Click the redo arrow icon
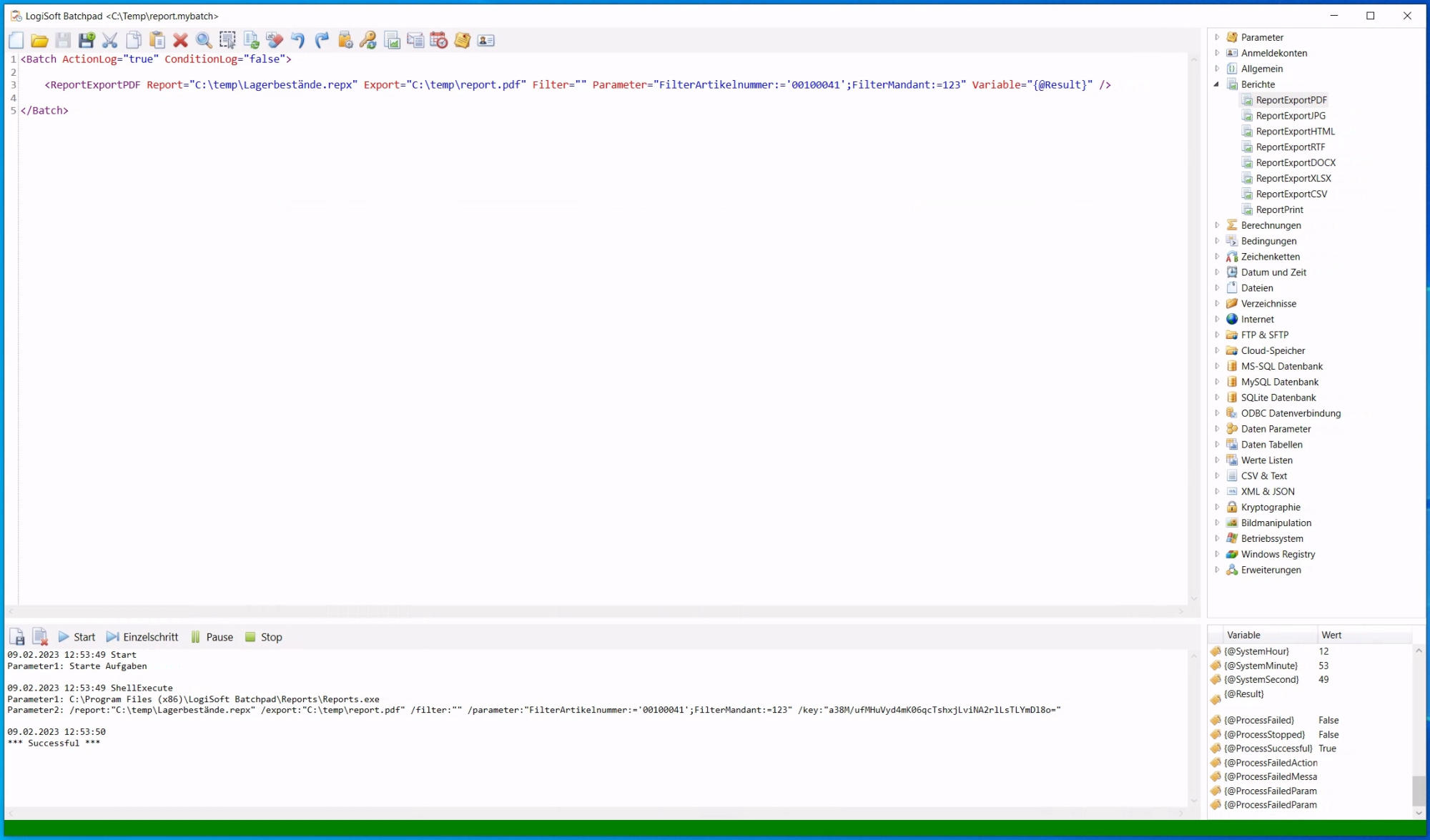 [322, 41]
